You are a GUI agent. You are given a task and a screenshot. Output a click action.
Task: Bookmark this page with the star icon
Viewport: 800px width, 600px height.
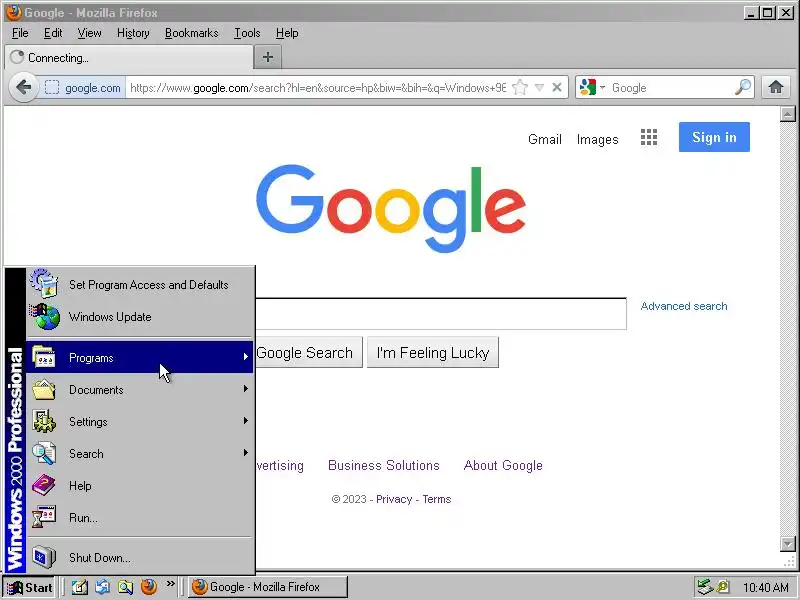pos(520,88)
